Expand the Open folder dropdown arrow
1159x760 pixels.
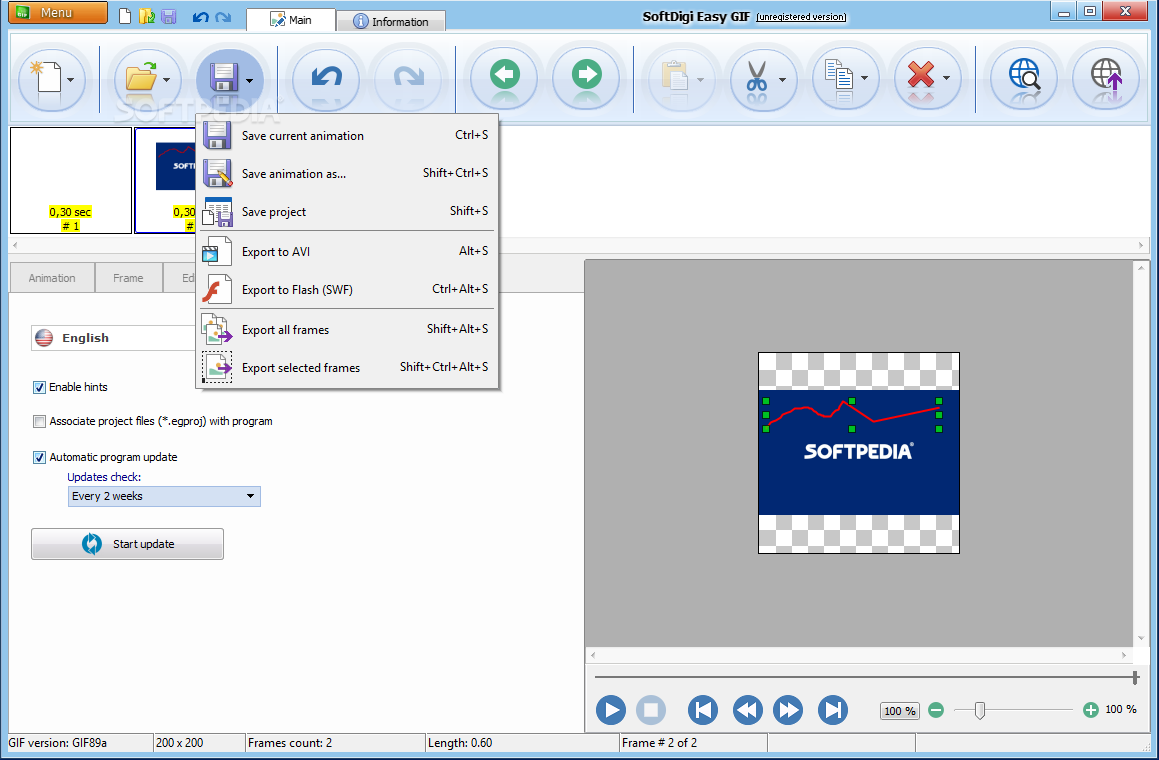(166, 80)
